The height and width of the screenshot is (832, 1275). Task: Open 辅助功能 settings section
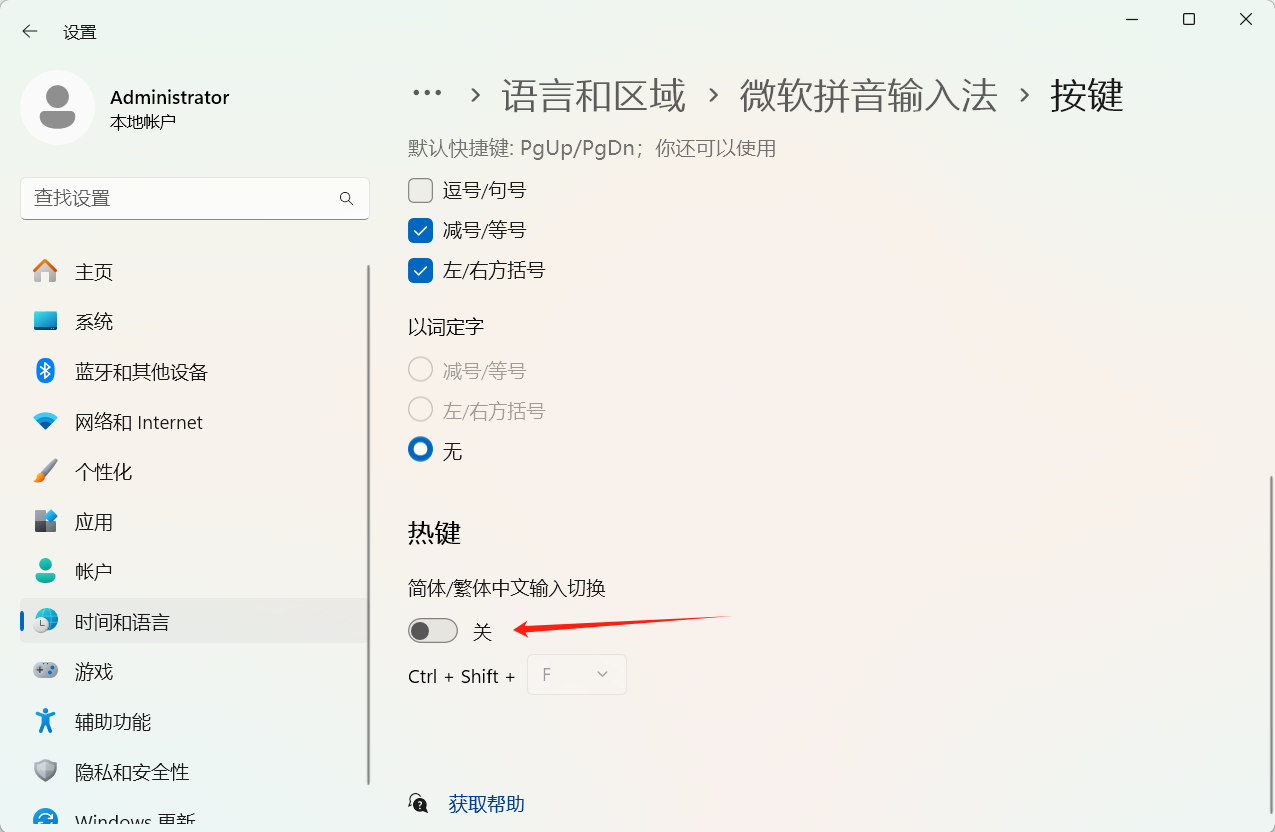coord(194,722)
